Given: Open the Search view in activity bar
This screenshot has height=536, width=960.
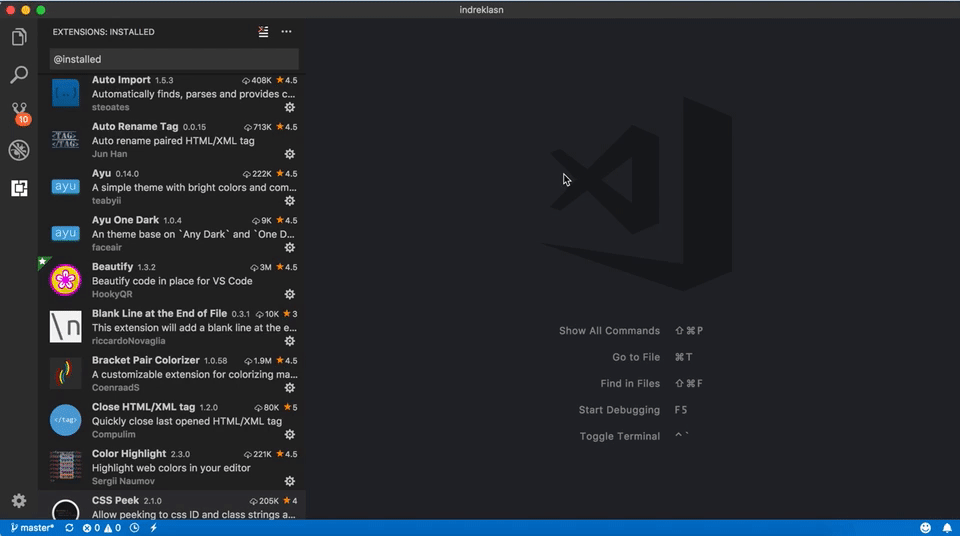Looking at the screenshot, I should 19,75.
